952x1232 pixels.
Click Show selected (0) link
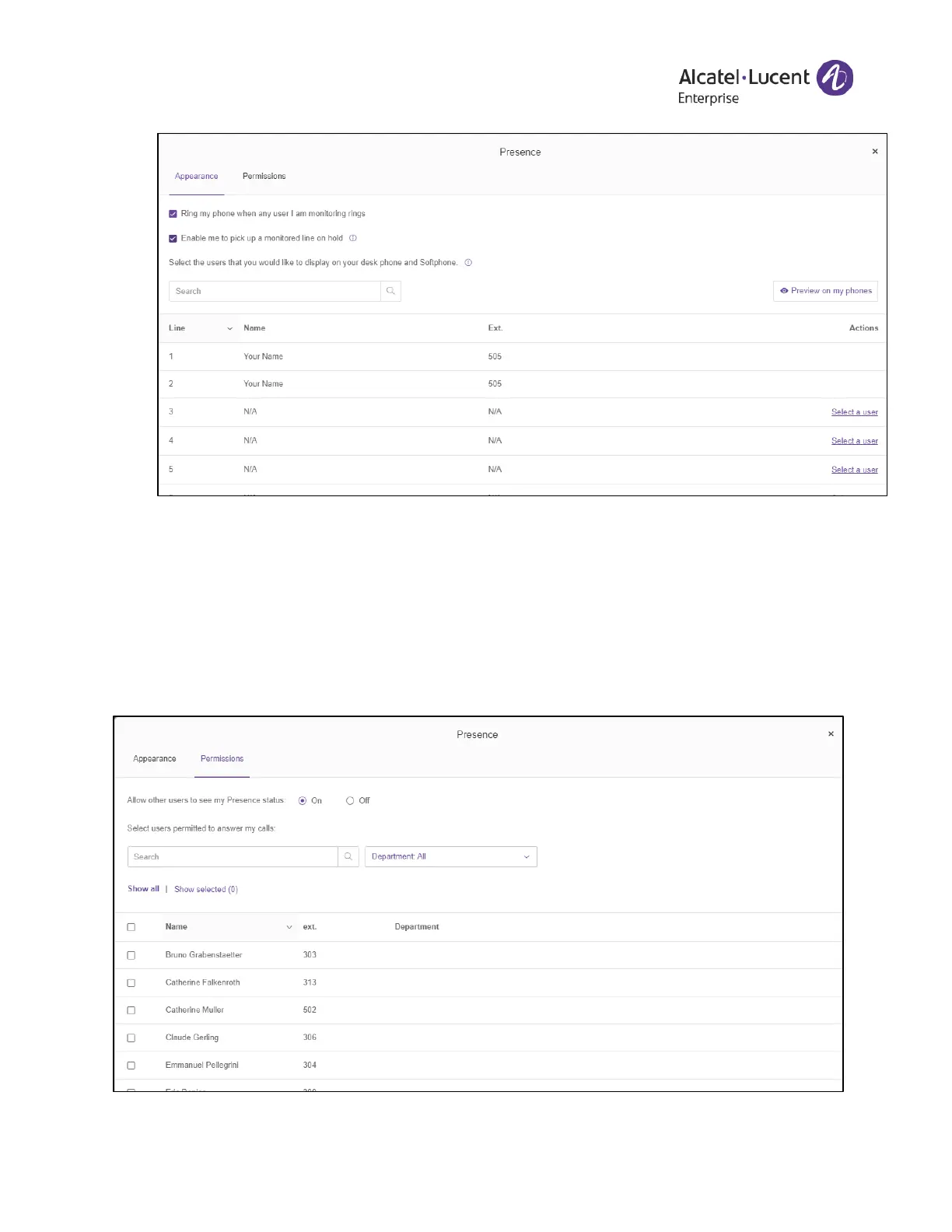pyautogui.click(x=206, y=889)
